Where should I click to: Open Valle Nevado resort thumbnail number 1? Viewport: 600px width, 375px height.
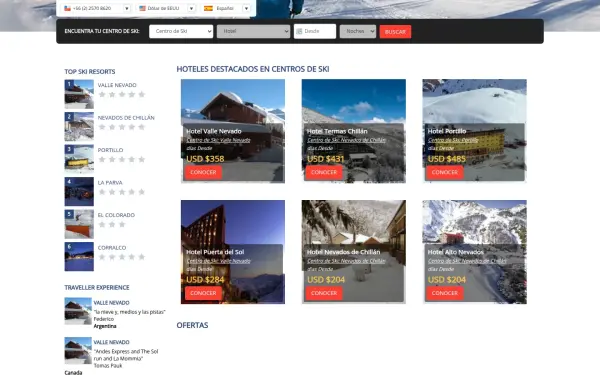tap(79, 94)
